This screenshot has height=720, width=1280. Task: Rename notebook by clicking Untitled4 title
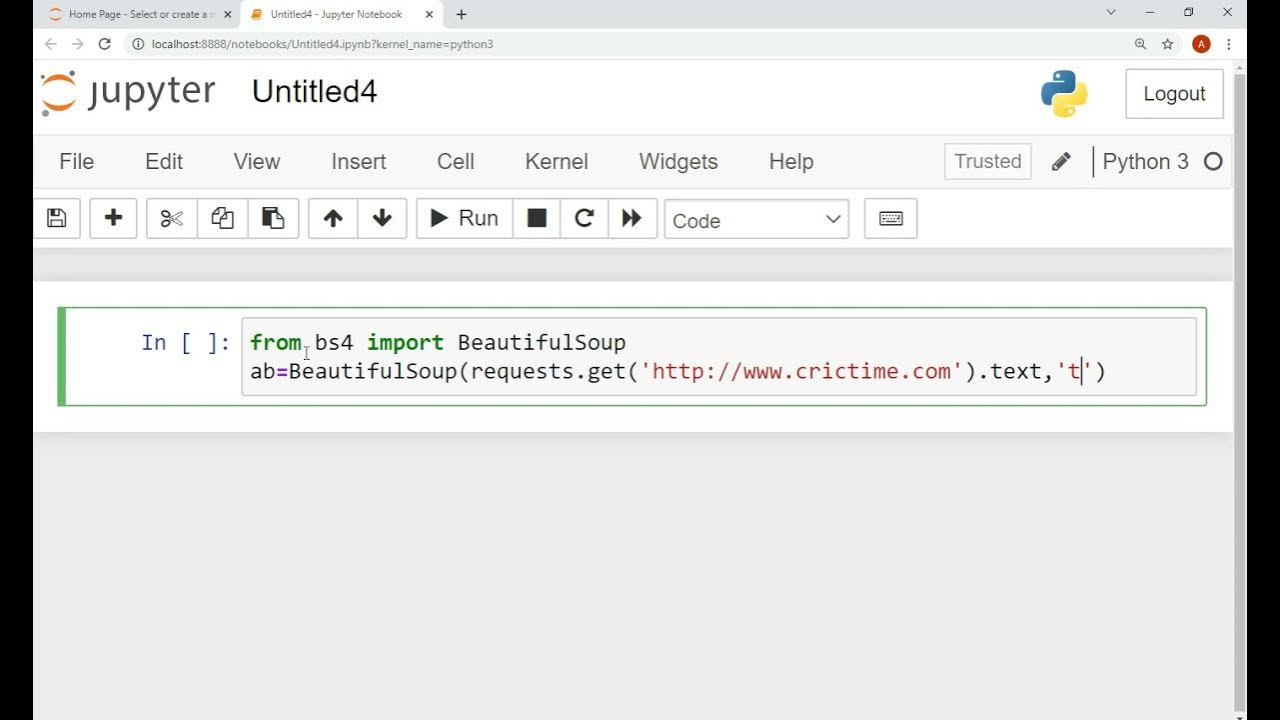(314, 92)
